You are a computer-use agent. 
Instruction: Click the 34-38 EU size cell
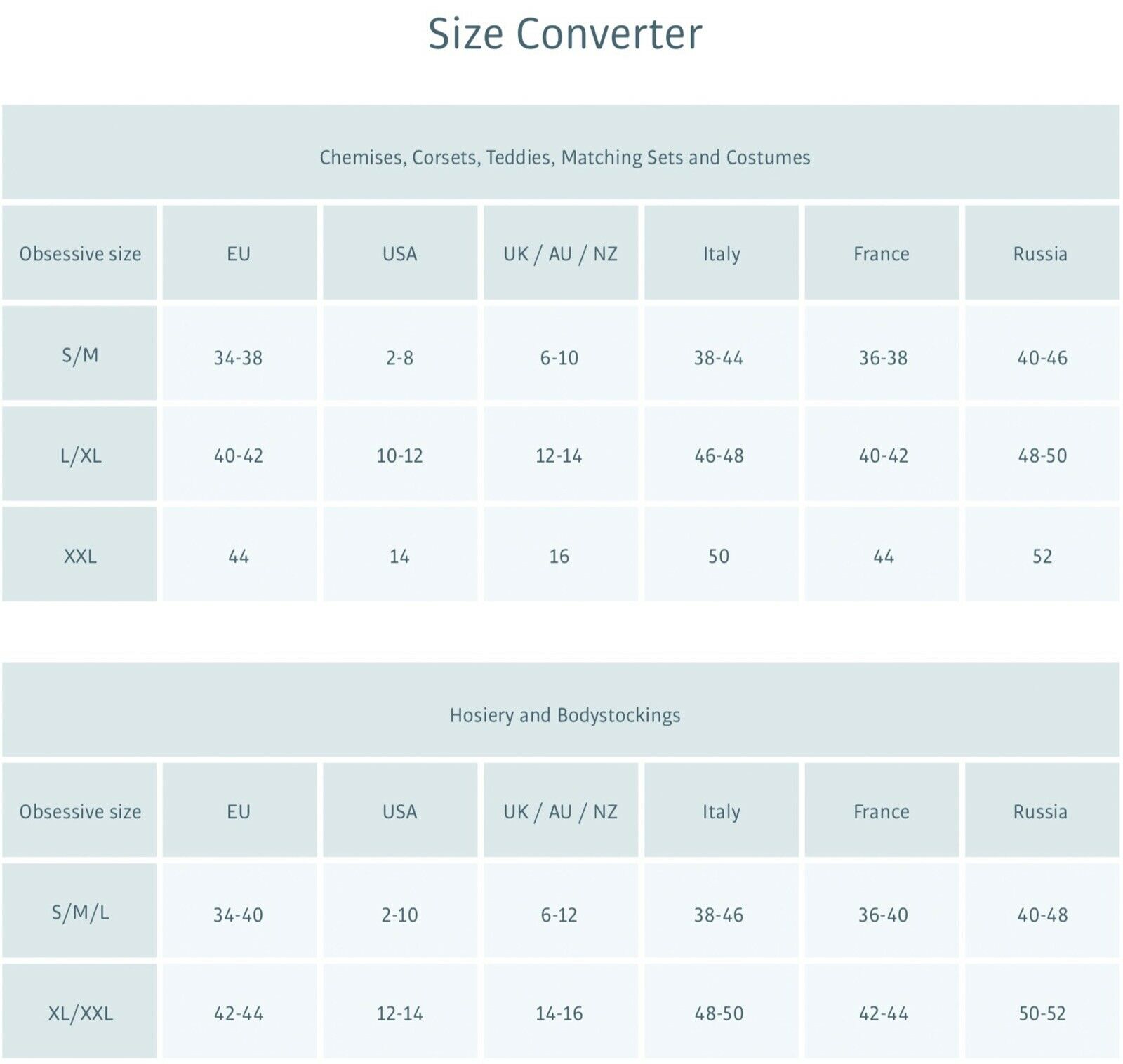pos(239,353)
